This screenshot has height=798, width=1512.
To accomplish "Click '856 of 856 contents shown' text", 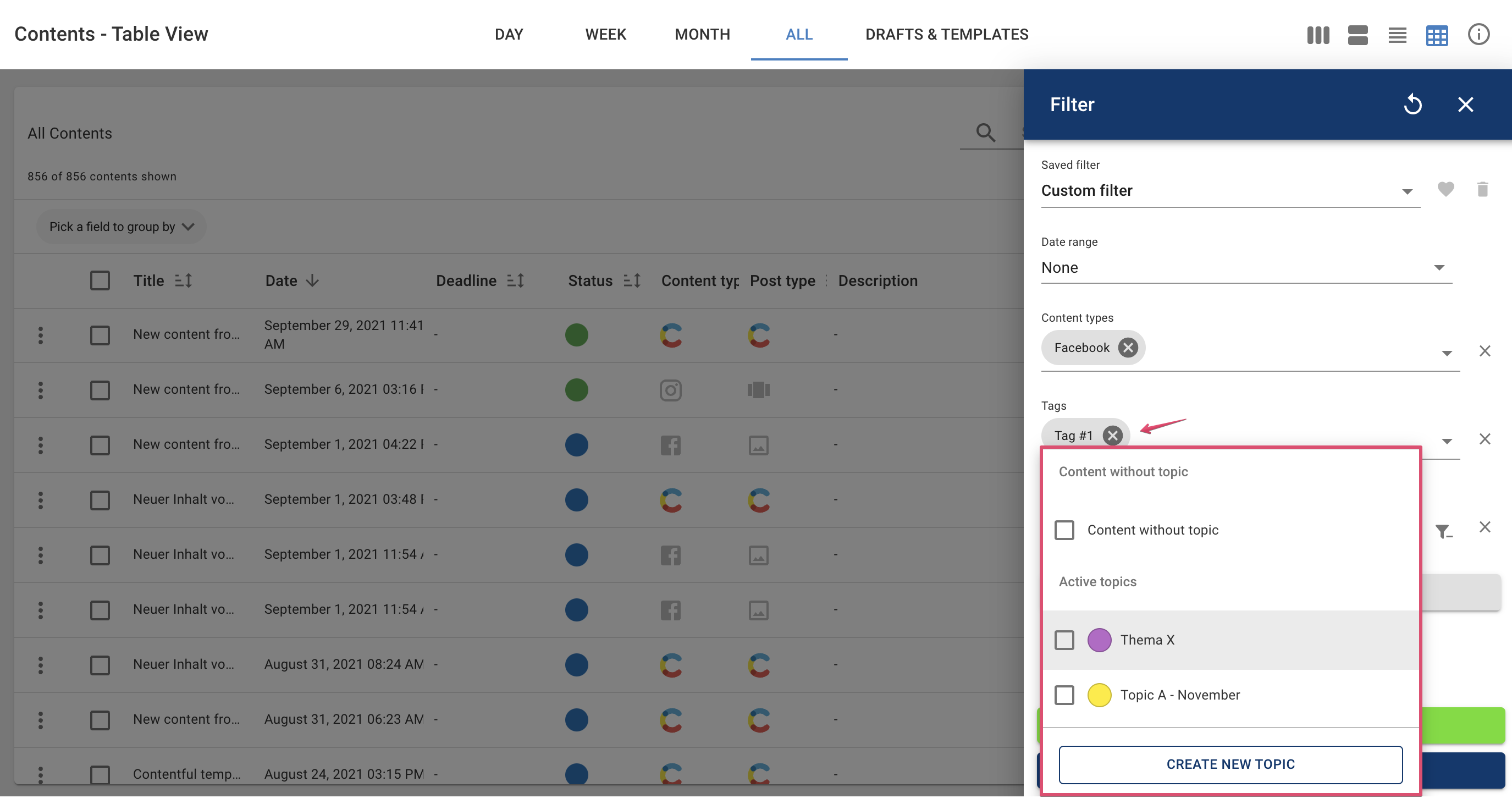I will point(102,176).
